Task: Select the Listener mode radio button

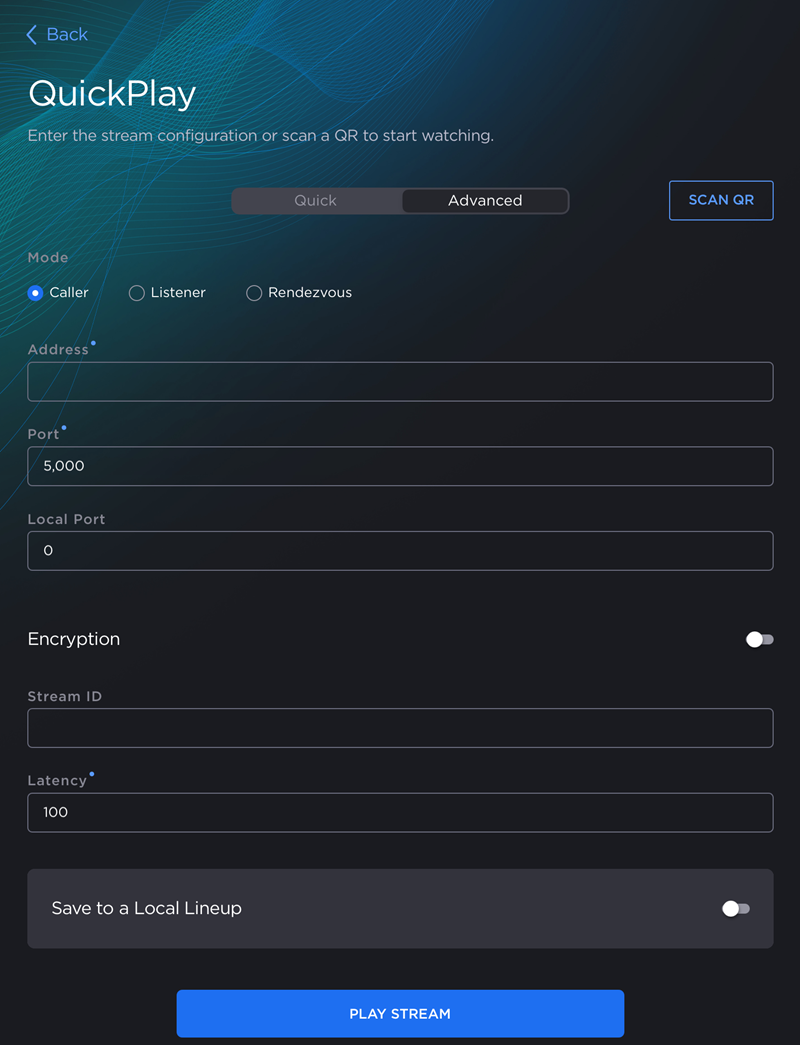Action: click(x=136, y=292)
